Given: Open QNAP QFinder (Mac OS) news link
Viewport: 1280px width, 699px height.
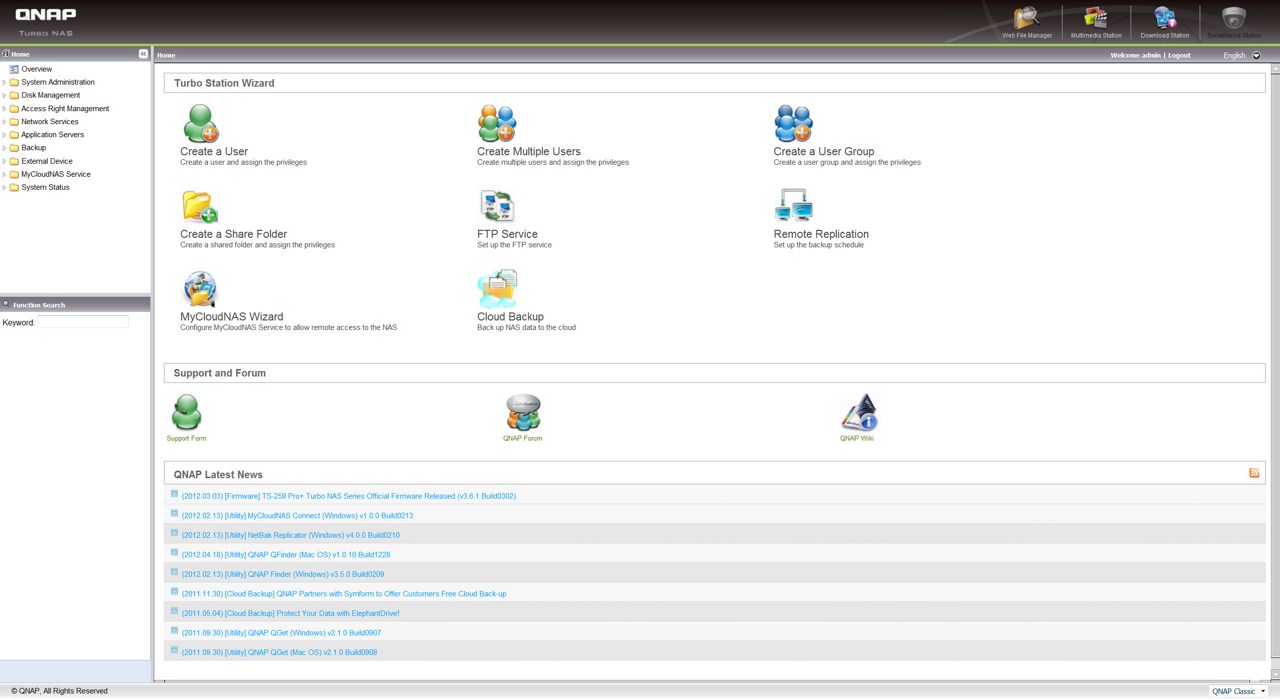Looking at the screenshot, I should tap(286, 555).
